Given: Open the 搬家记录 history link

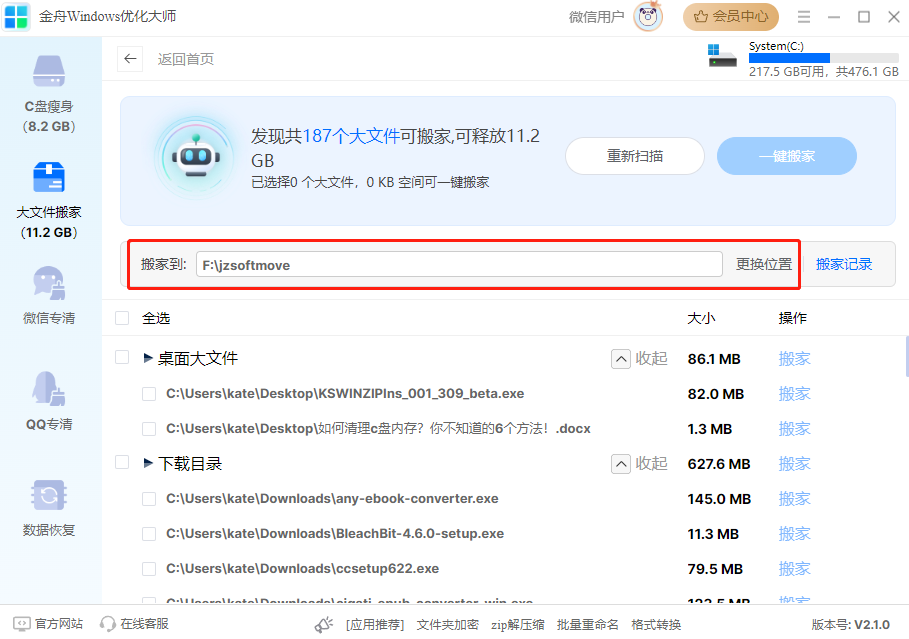Looking at the screenshot, I should [x=844, y=264].
